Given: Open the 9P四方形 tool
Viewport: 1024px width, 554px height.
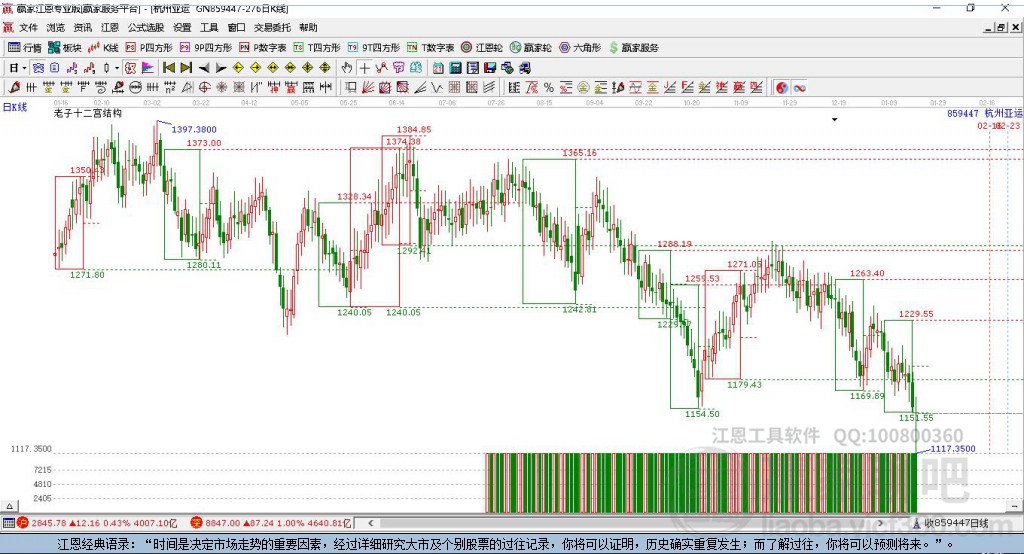Looking at the screenshot, I should click(205, 48).
